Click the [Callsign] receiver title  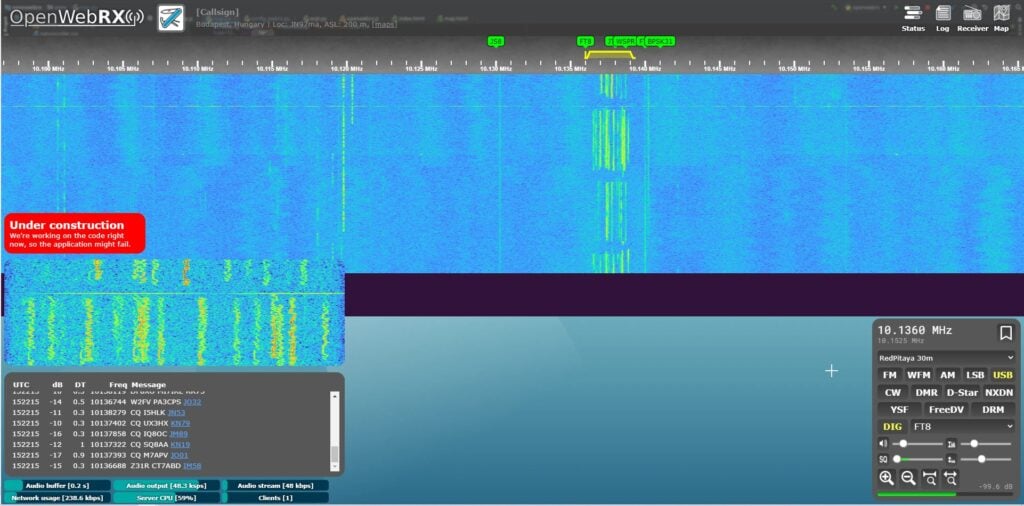(x=217, y=12)
